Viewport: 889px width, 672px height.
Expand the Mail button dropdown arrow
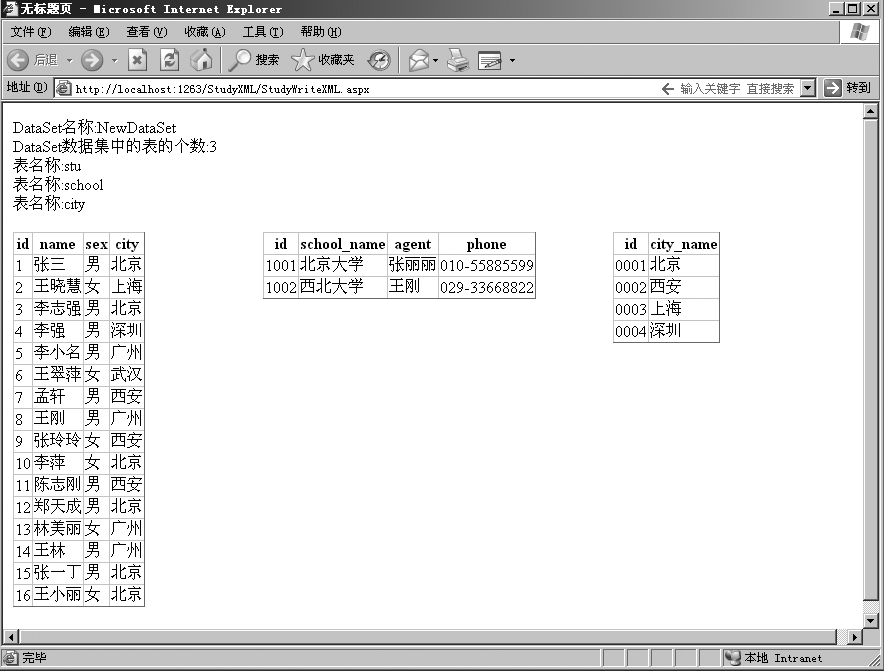tap(435, 60)
